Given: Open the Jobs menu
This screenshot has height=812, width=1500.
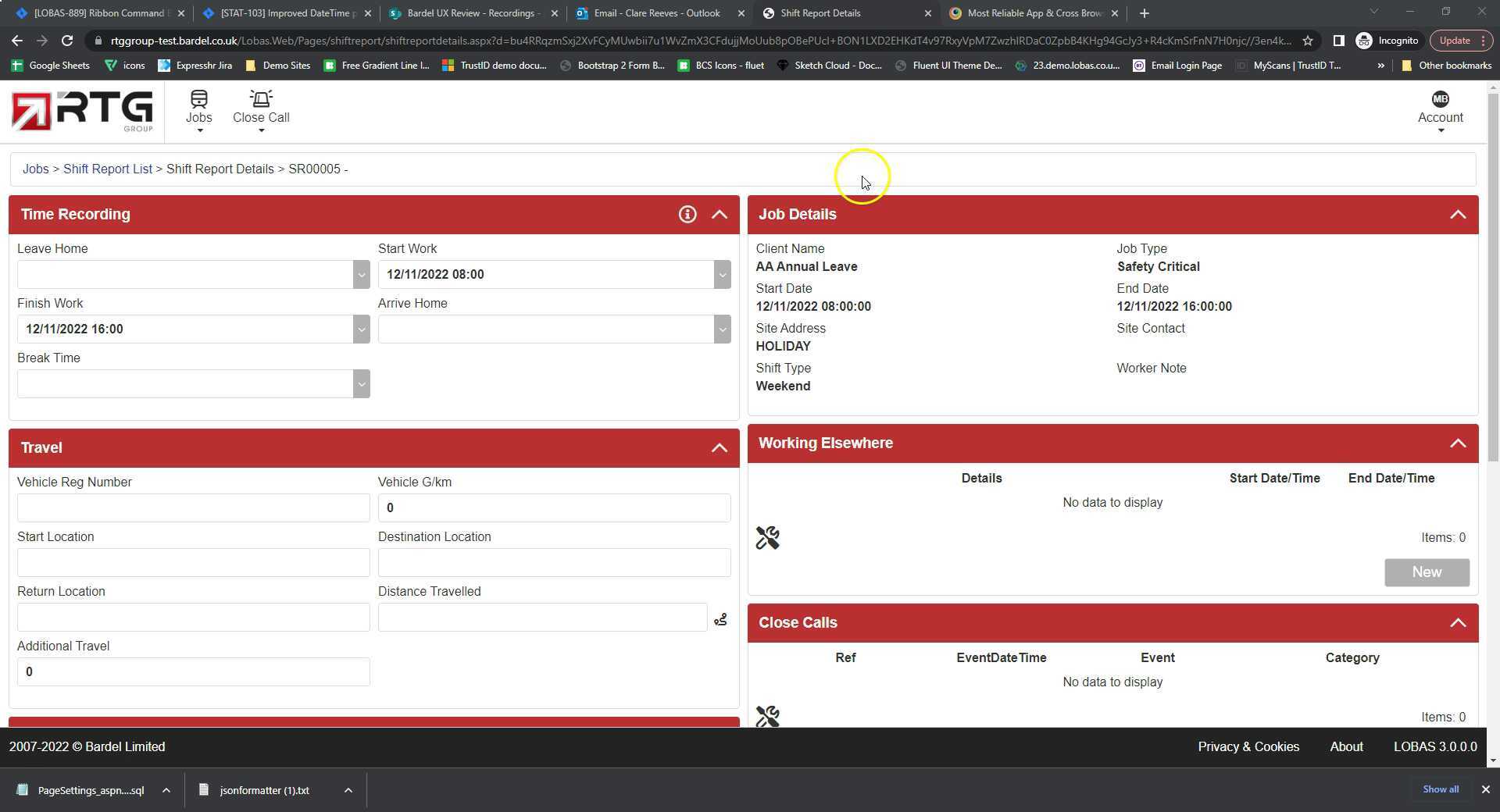Looking at the screenshot, I should (x=198, y=109).
